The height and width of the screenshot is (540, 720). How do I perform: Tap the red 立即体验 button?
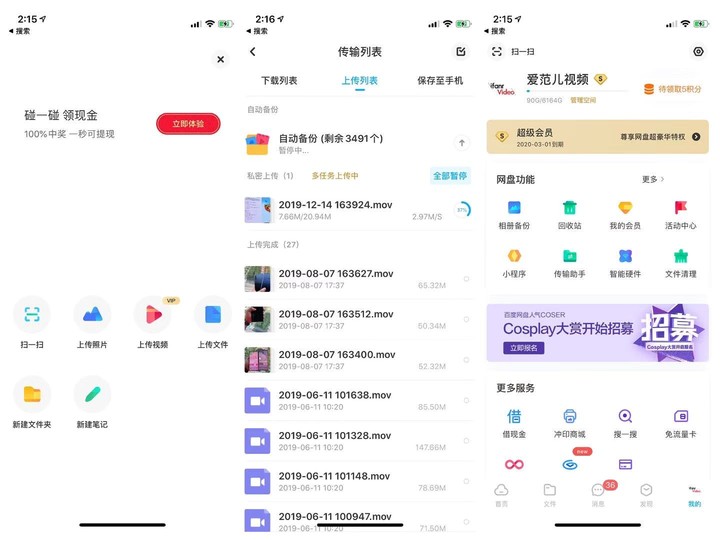(x=188, y=124)
